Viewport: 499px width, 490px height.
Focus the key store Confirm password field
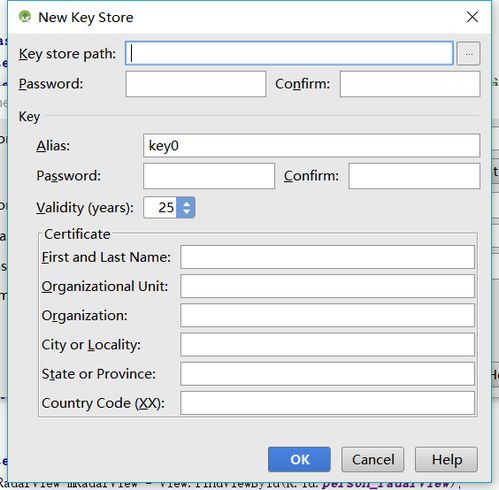tap(410, 84)
